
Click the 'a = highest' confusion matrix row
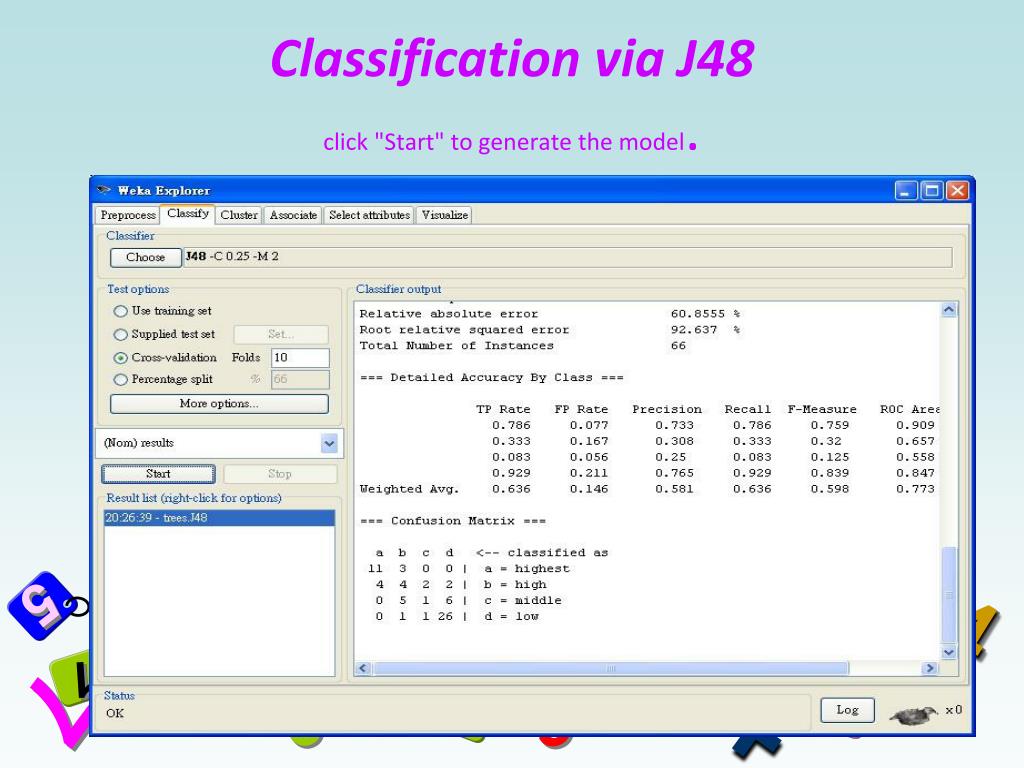pyautogui.click(x=469, y=569)
